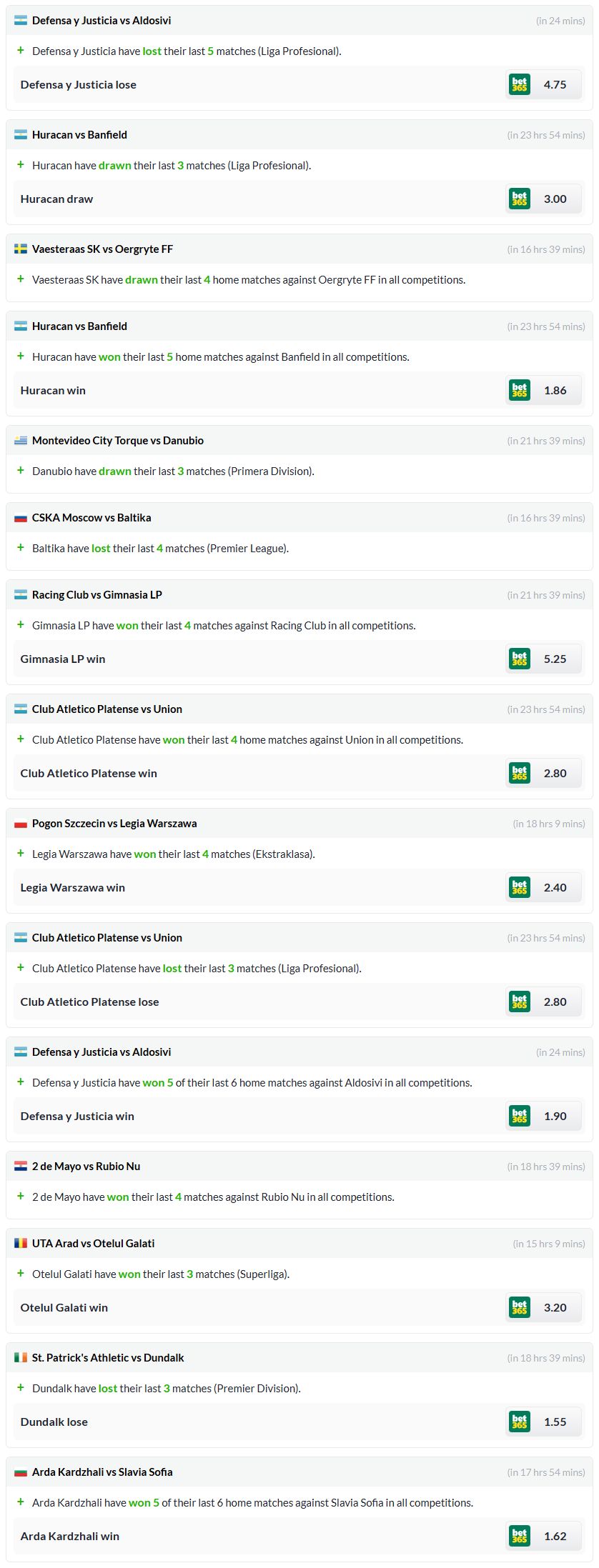Click bet365 logo beside Huracan draw odds
The height and width of the screenshot is (1568, 599).
(x=520, y=199)
